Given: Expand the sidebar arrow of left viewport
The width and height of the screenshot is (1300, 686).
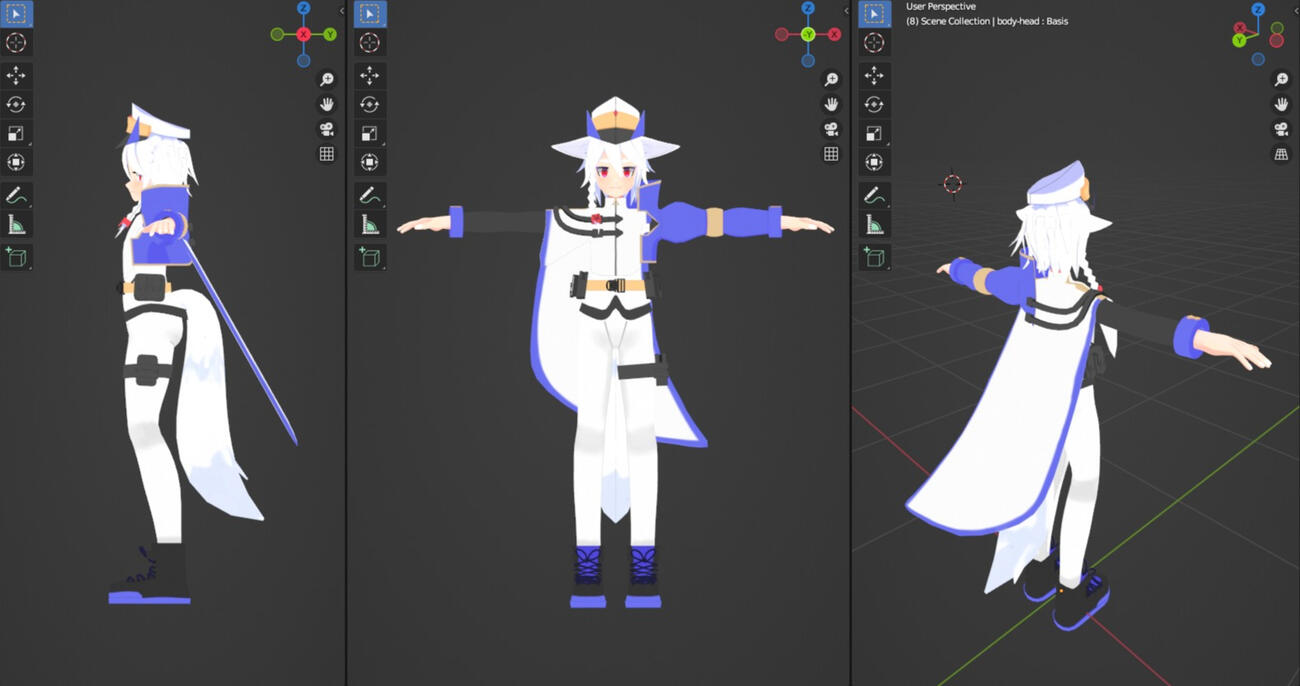Looking at the screenshot, I should (342, 11).
